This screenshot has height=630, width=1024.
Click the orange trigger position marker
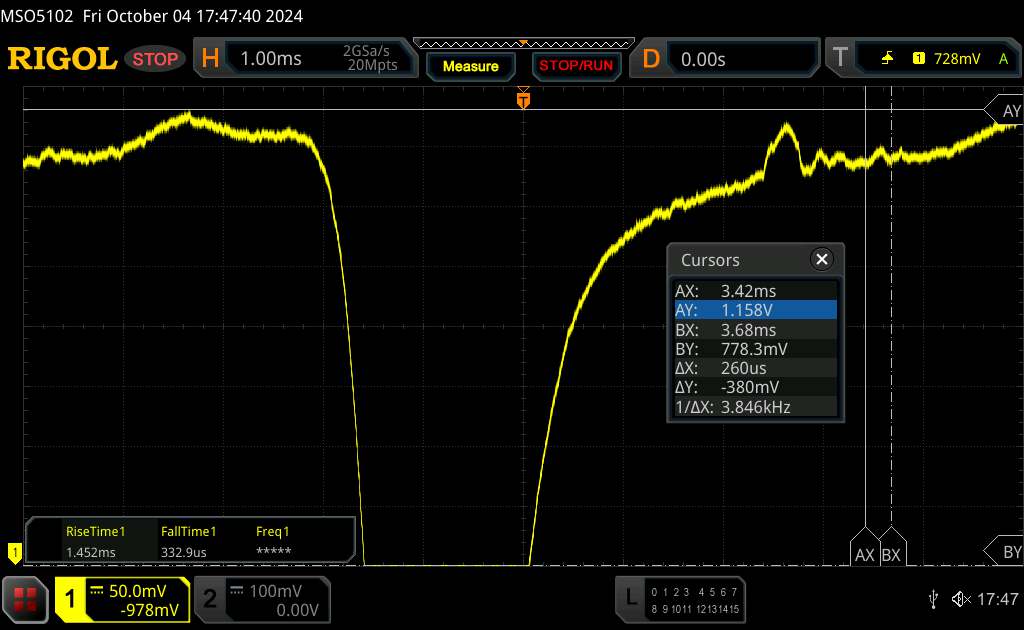coord(522,99)
